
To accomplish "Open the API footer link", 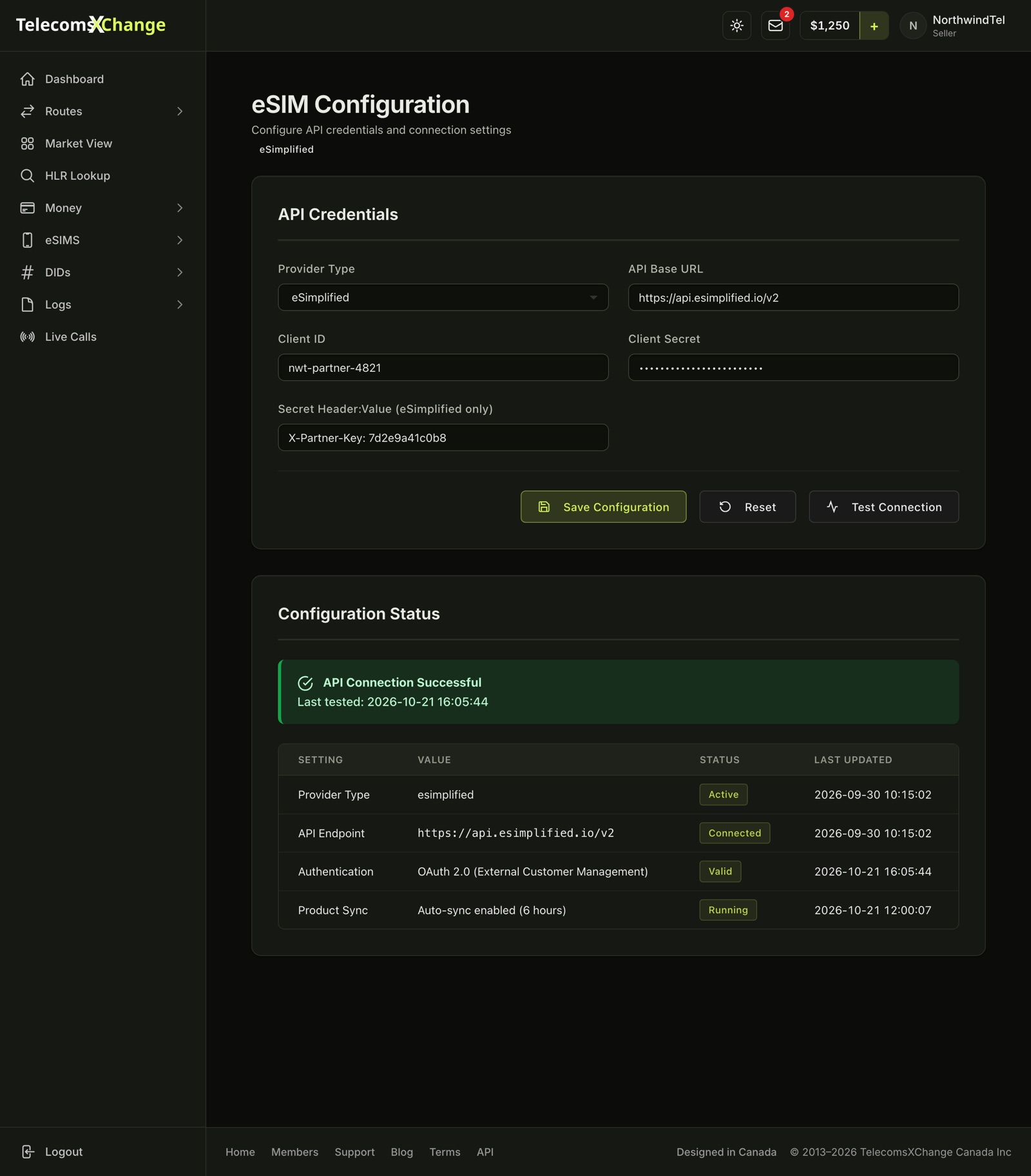I will [485, 1152].
